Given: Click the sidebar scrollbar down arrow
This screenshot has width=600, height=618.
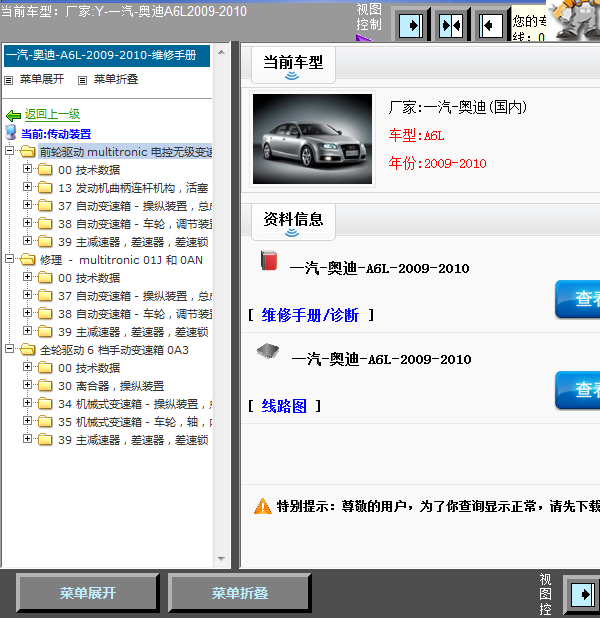Looking at the screenshot, I should coord(221,559).
